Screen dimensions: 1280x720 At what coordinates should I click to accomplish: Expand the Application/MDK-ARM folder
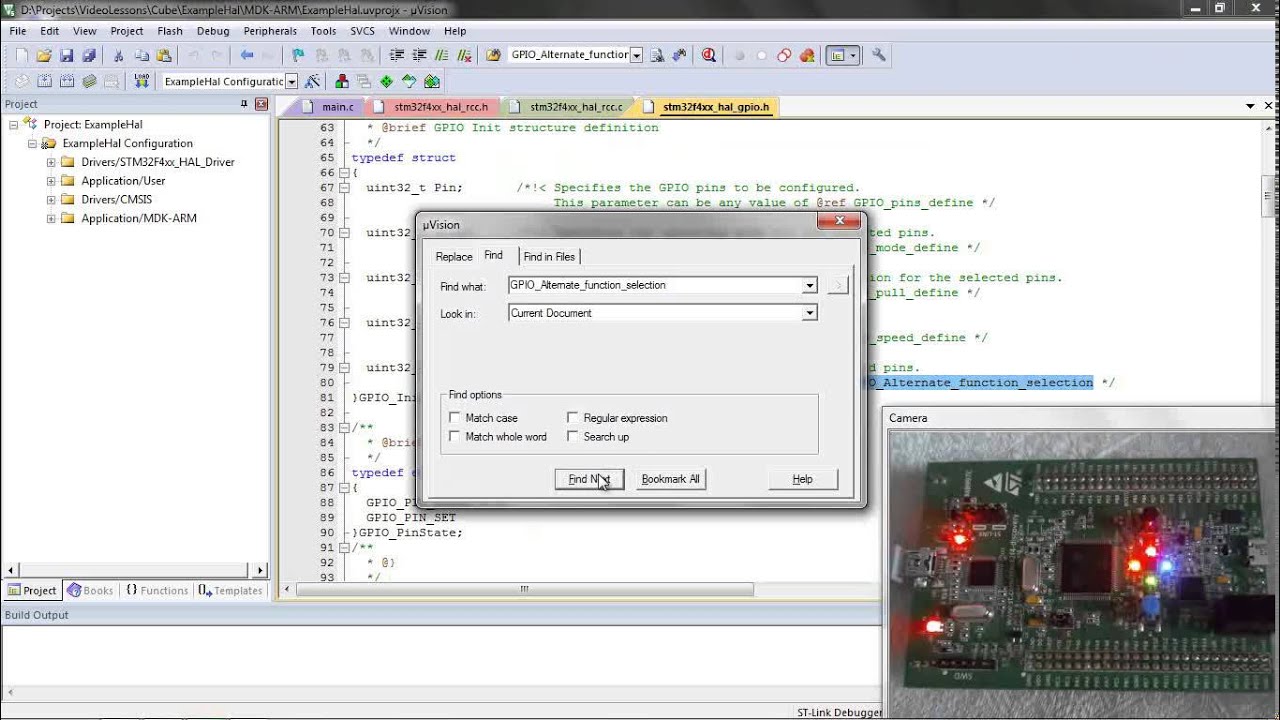coord(51,218)
